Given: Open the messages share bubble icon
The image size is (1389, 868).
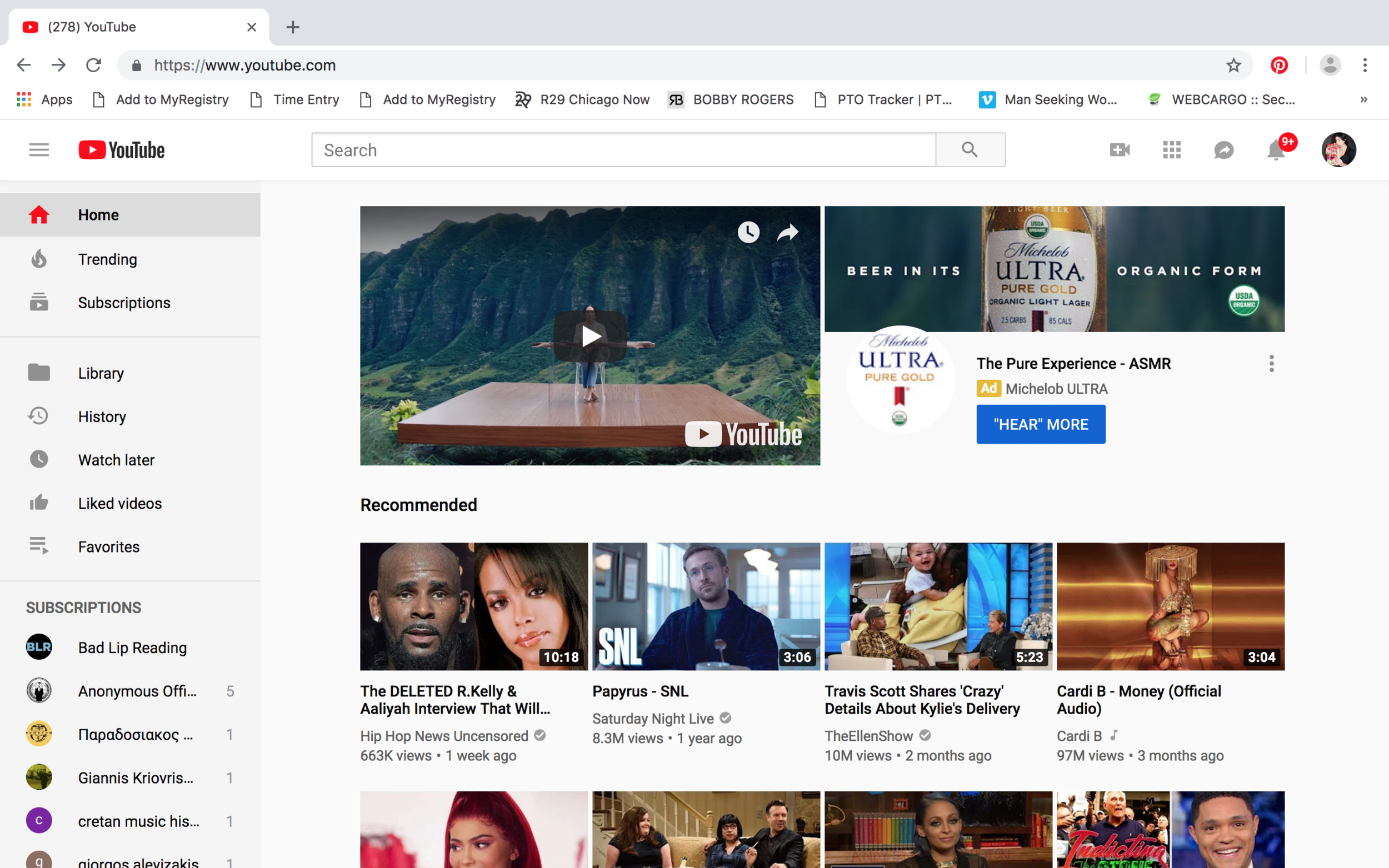Looking at the screenshot, I should click(x=1223, y=150).
